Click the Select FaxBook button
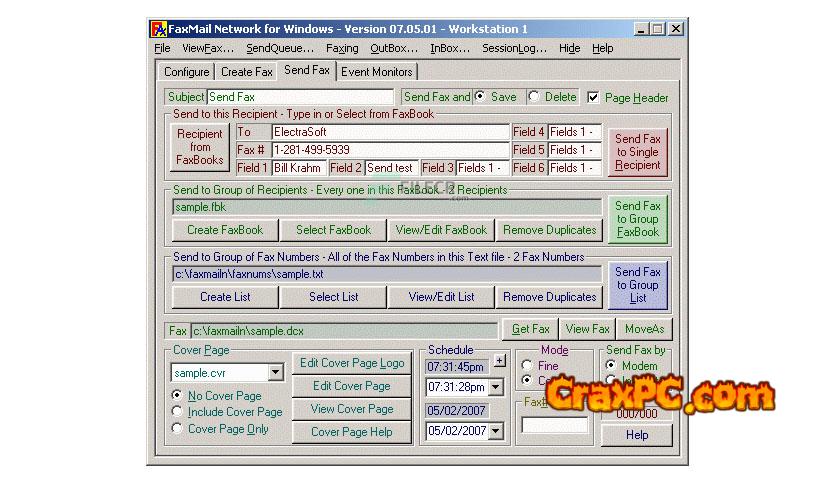This screenshot has height=484, width=836. [333, 230]
